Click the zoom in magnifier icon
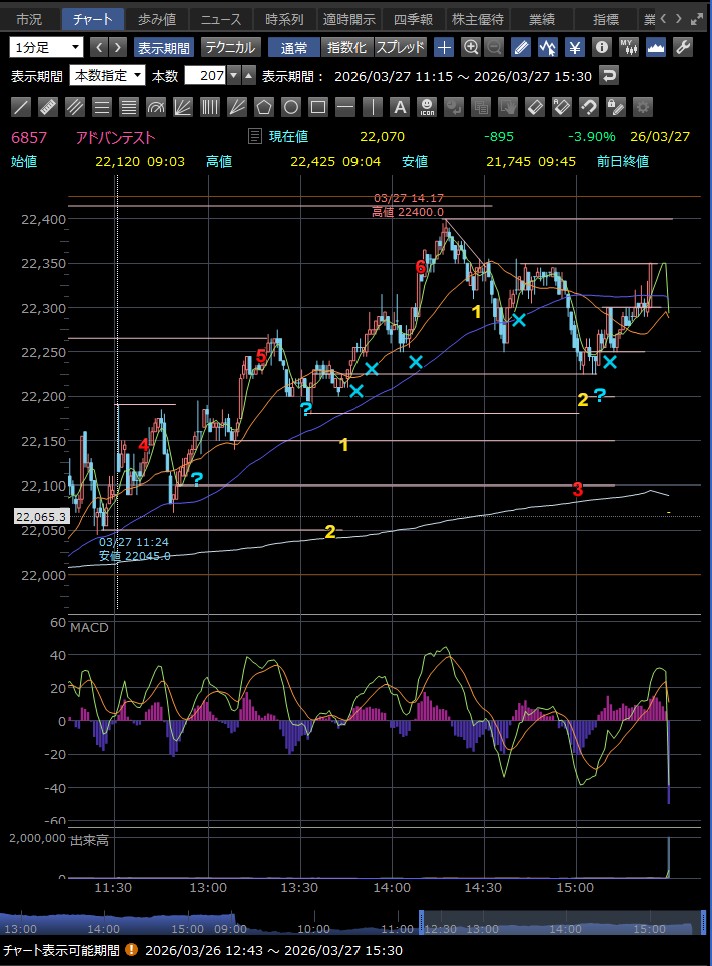 471,47
